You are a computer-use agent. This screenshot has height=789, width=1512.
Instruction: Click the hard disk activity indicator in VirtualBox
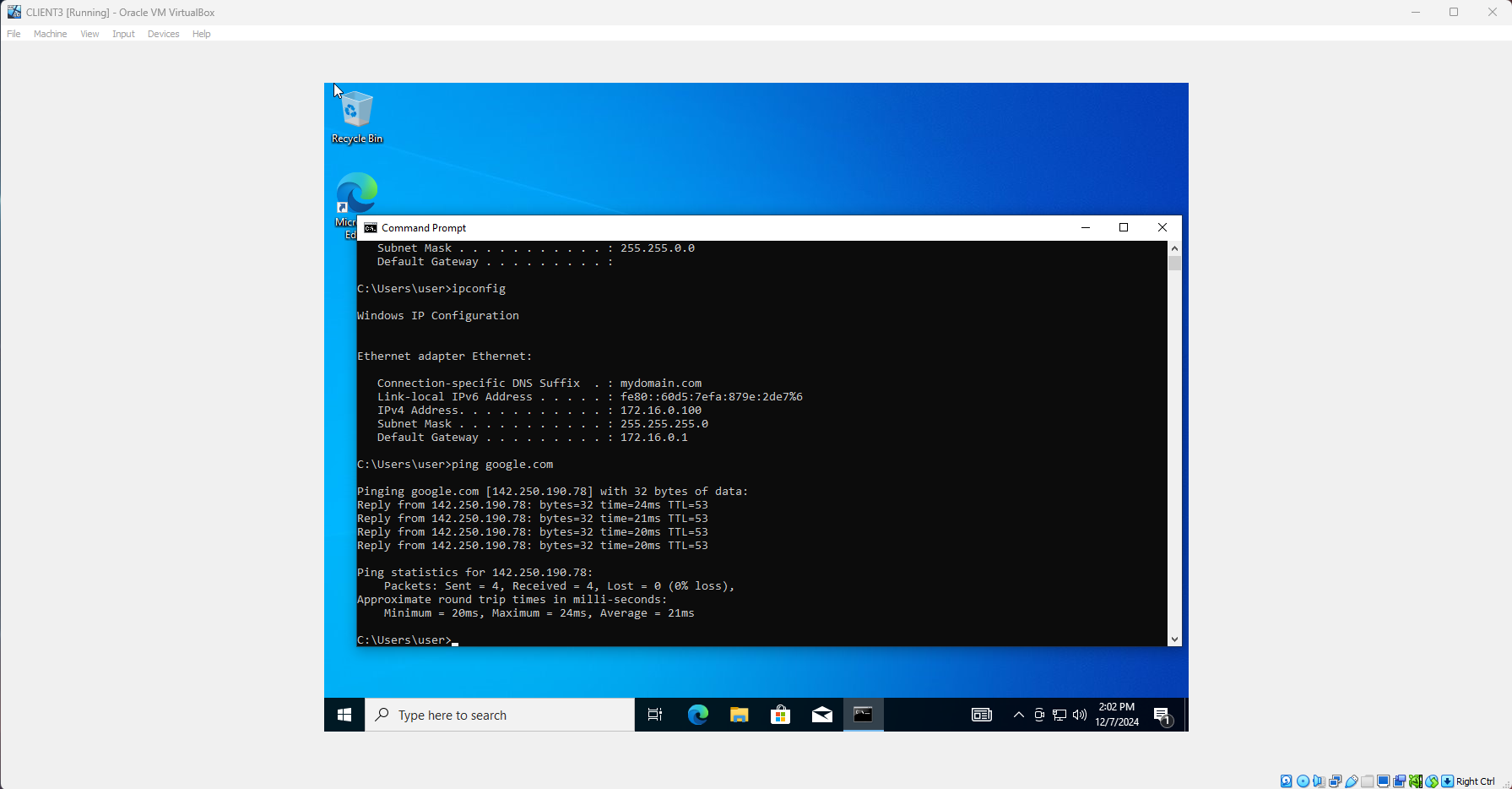1286,781
